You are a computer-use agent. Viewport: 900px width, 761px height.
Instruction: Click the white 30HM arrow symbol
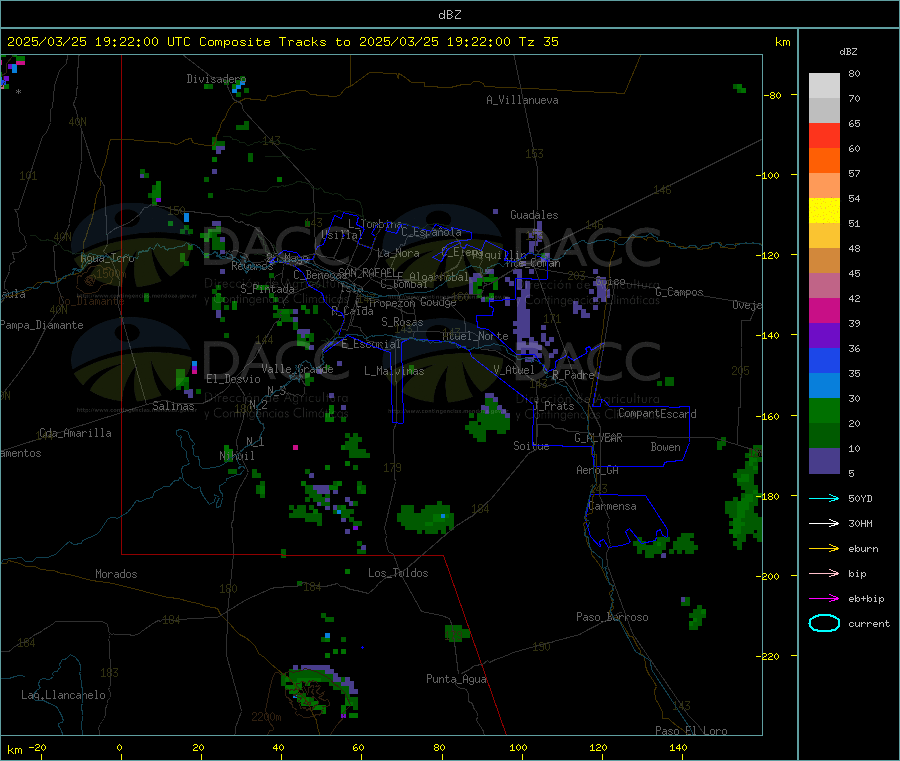click(x=824, y=523)
